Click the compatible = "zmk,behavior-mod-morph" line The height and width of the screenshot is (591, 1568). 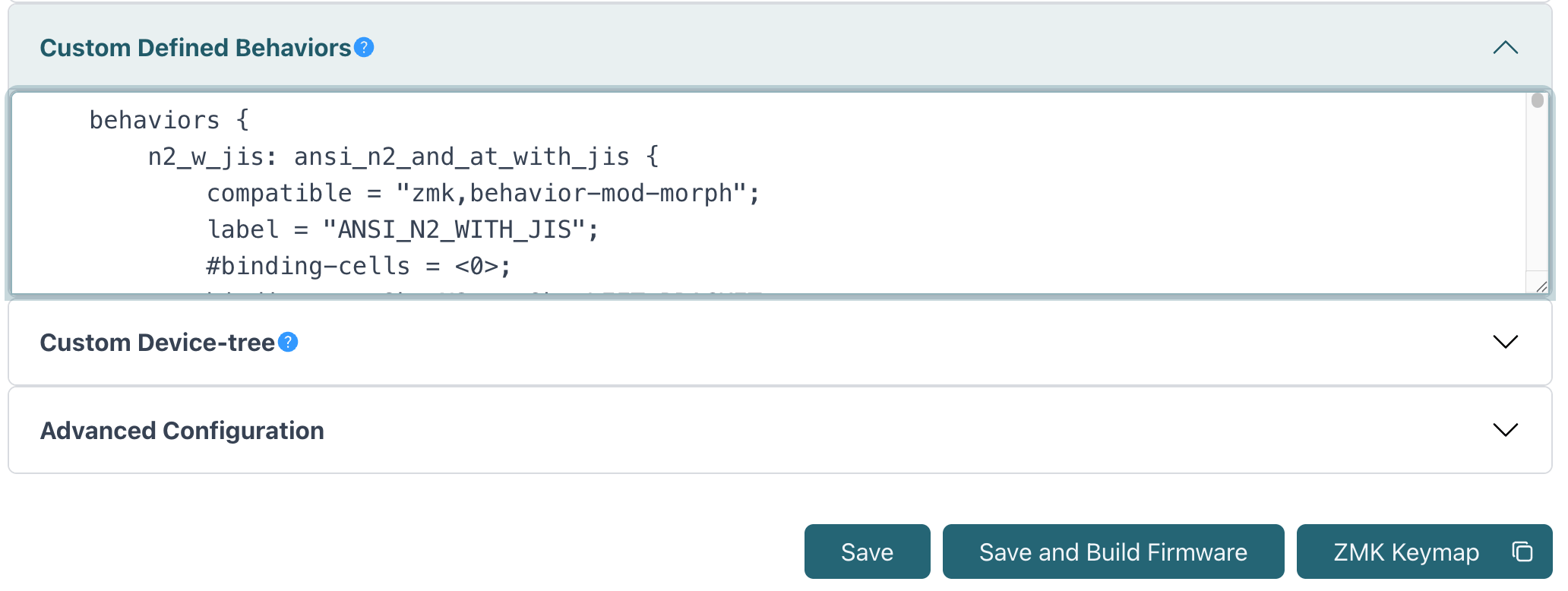482,193
